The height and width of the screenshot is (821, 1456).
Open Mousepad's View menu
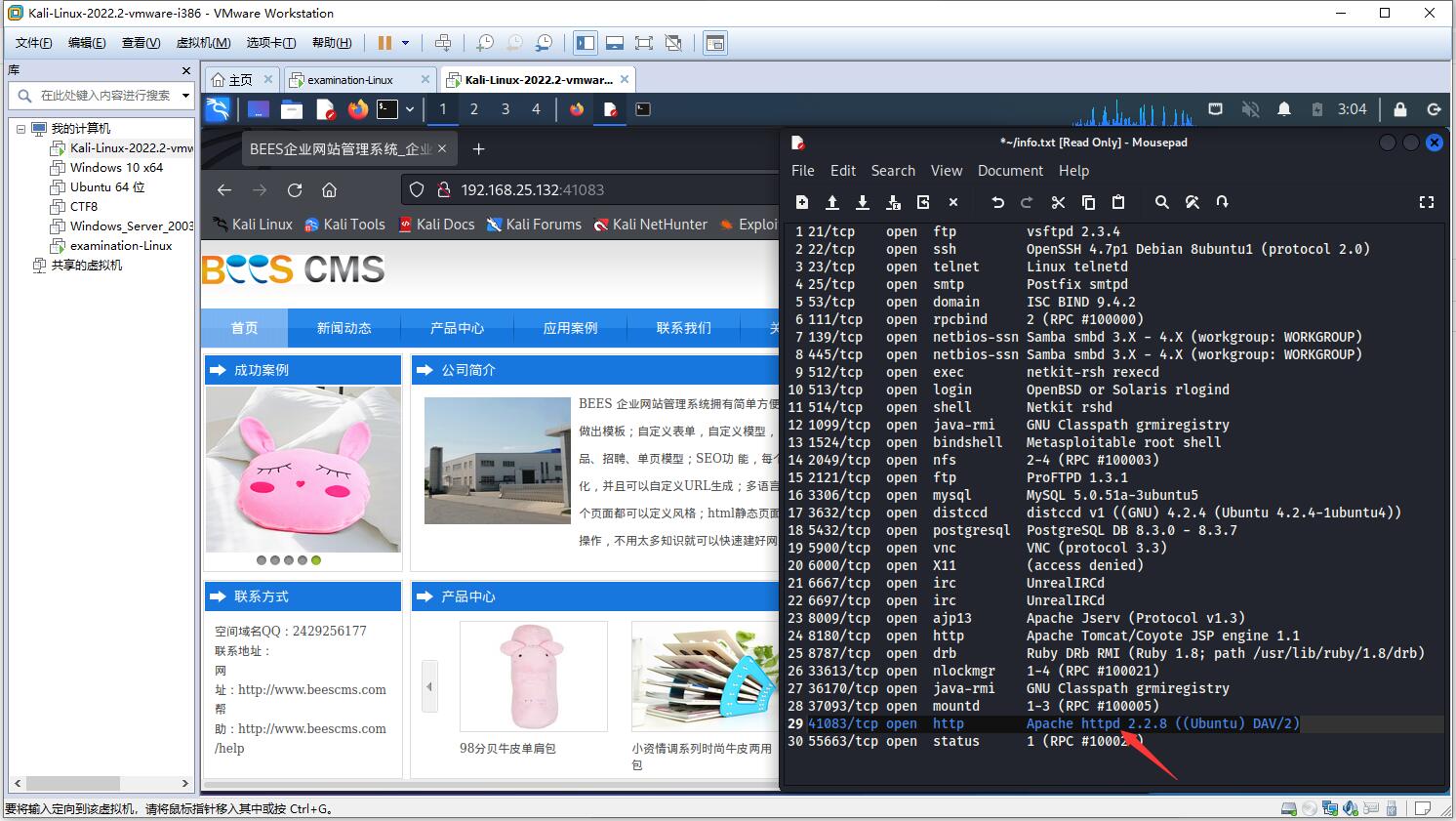click(x=947, y=171)
